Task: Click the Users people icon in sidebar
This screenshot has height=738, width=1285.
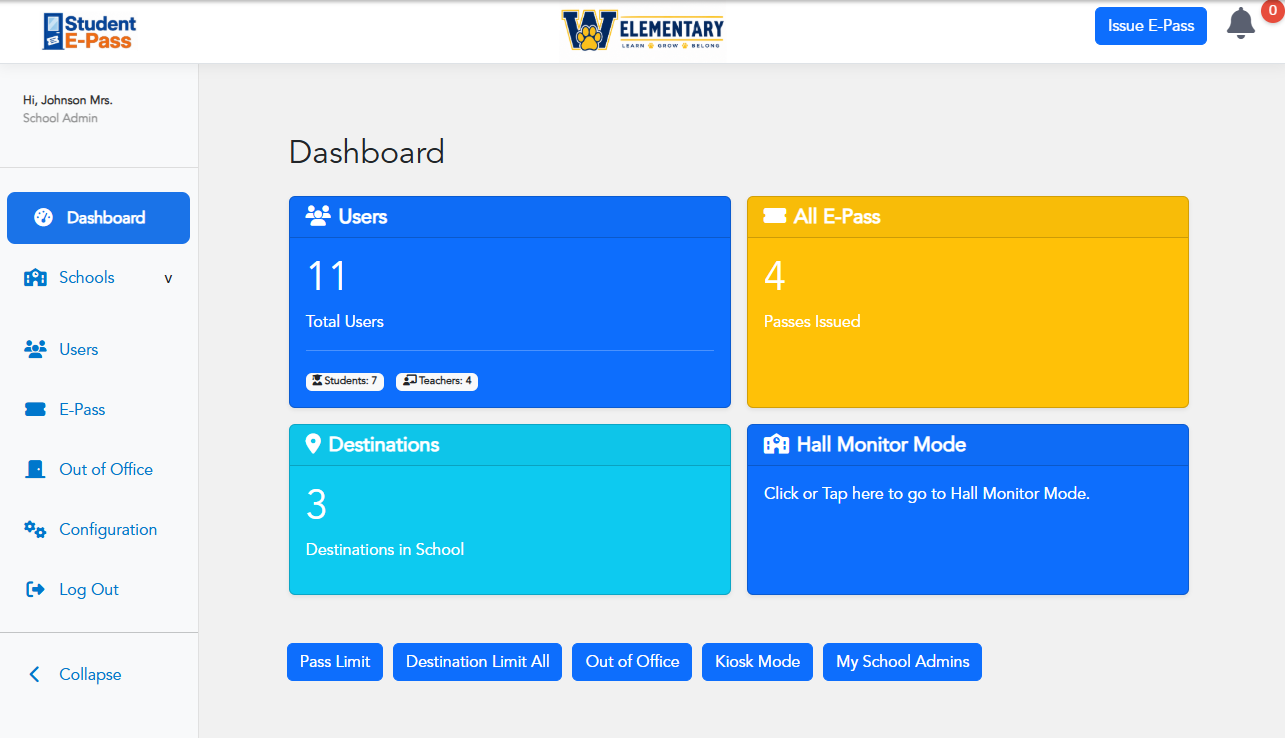Action: [x=35, y=349]
